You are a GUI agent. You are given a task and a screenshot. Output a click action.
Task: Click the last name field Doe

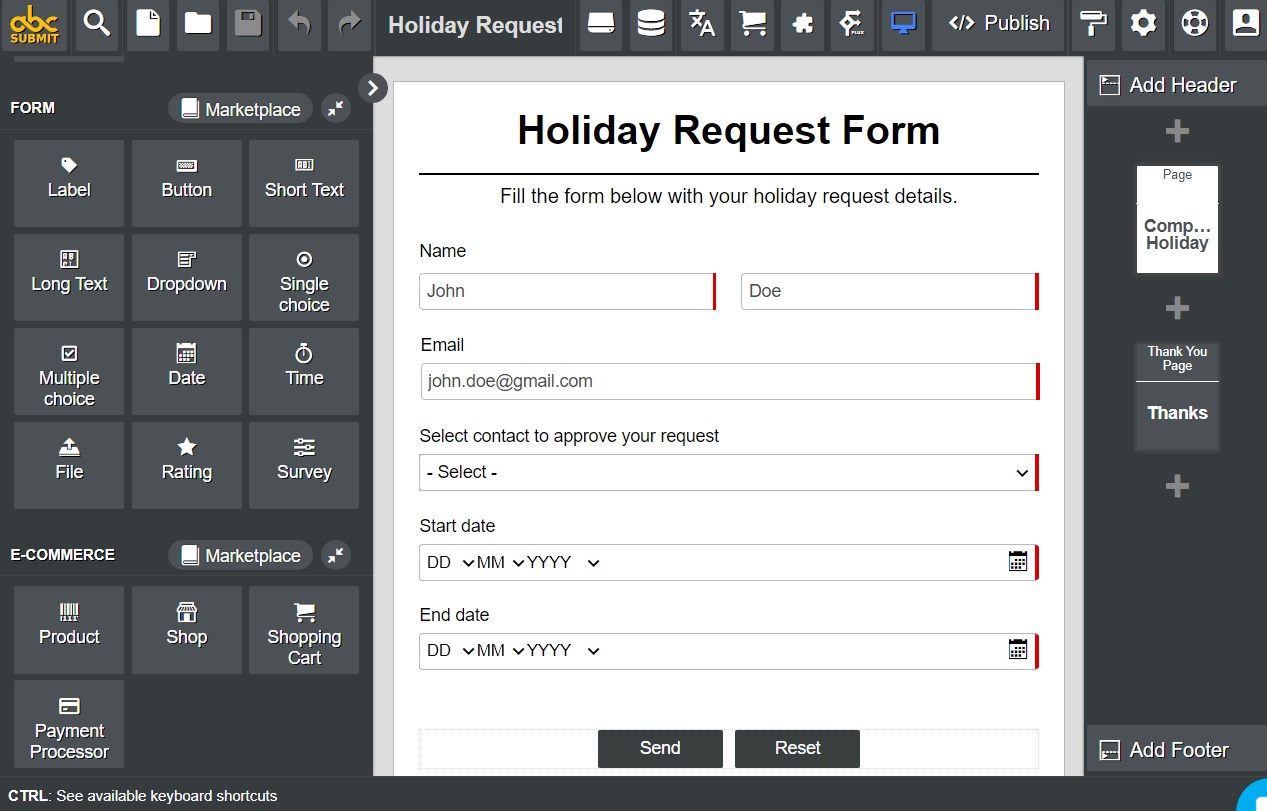tap(889, 291)
